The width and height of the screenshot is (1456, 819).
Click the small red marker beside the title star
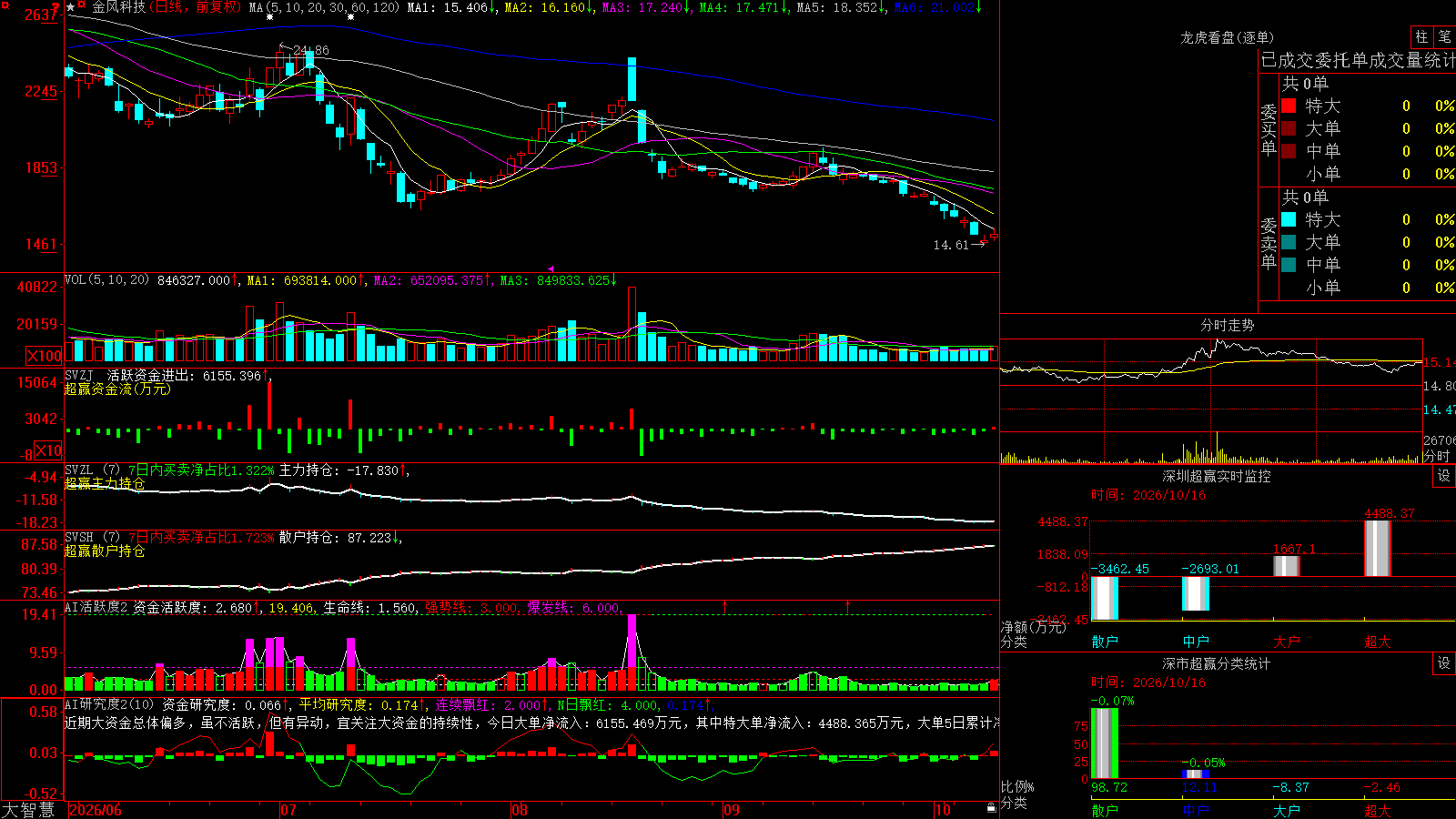pyautogui.click(x=83, y=5)
